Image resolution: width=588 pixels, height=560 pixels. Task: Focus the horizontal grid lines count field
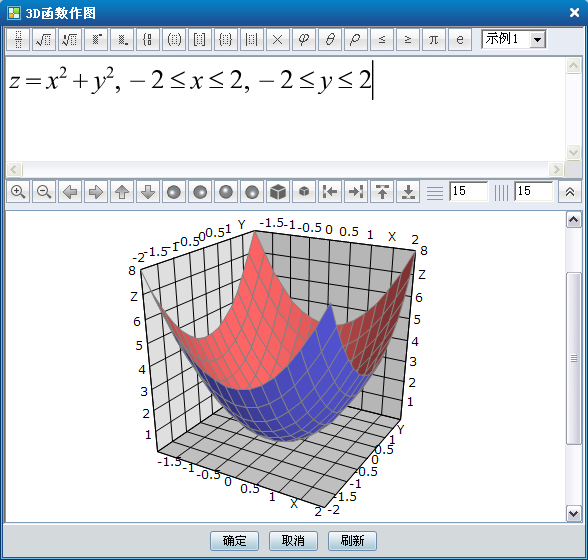(468, 191)
